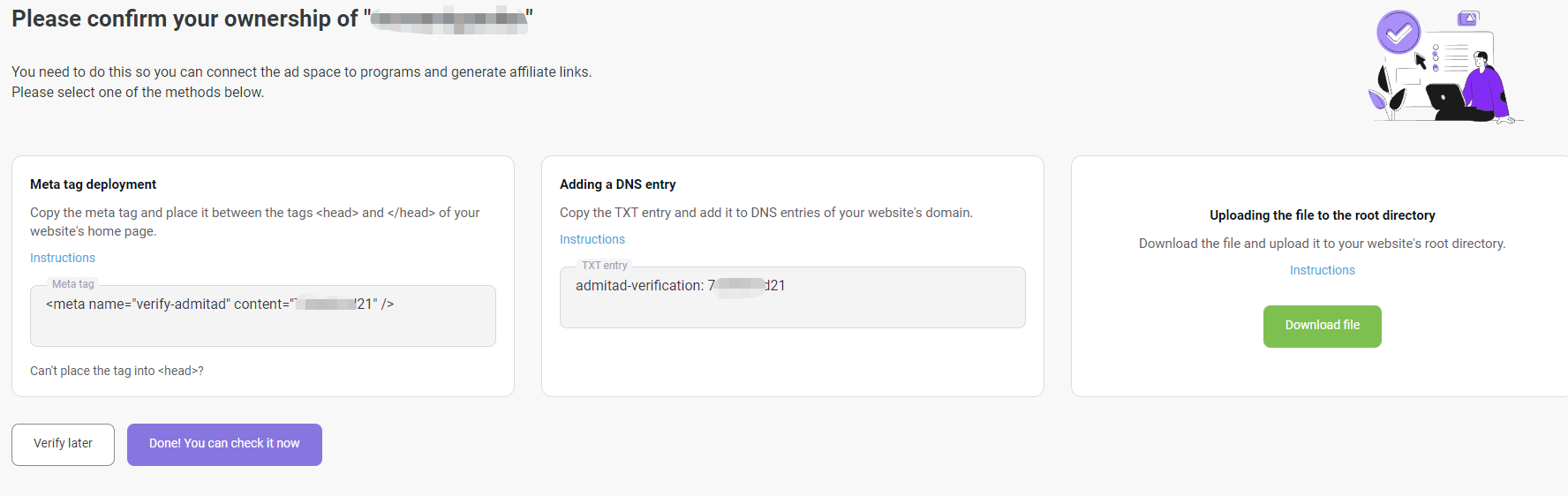
Task: Click the TXT entry field label
Action: point(605,266)
